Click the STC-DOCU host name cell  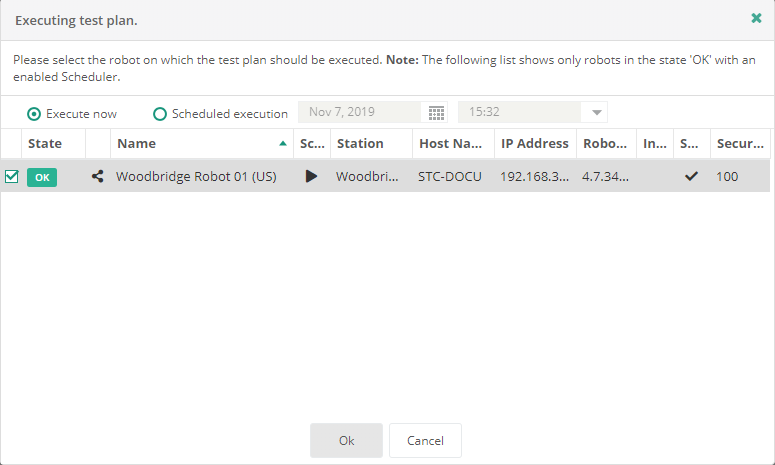[x=450, y=176]
